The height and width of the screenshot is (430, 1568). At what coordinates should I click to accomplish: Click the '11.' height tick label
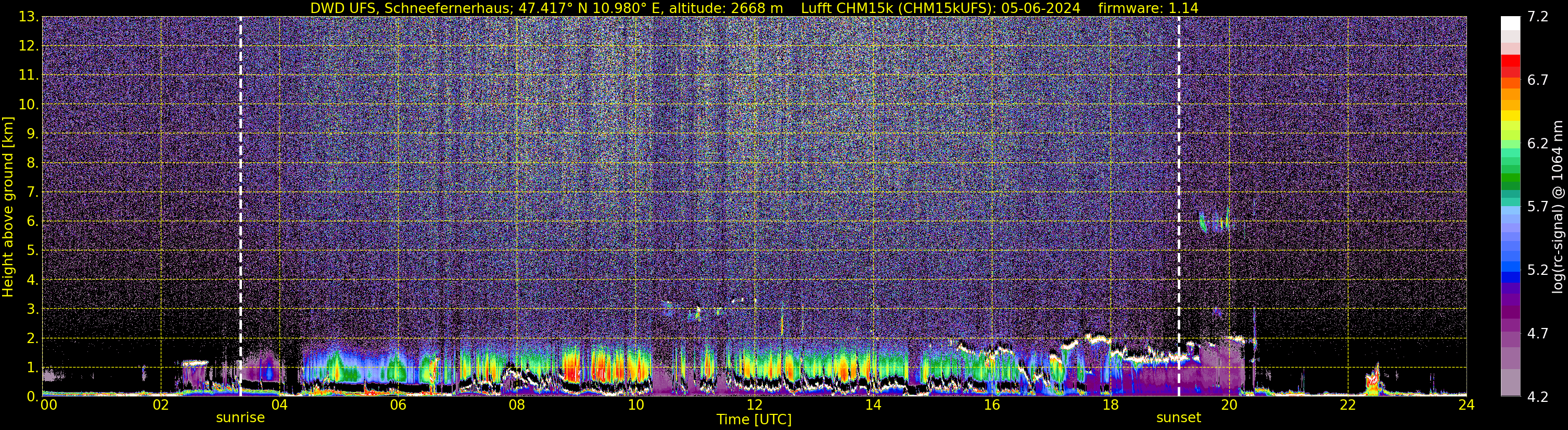28,75
